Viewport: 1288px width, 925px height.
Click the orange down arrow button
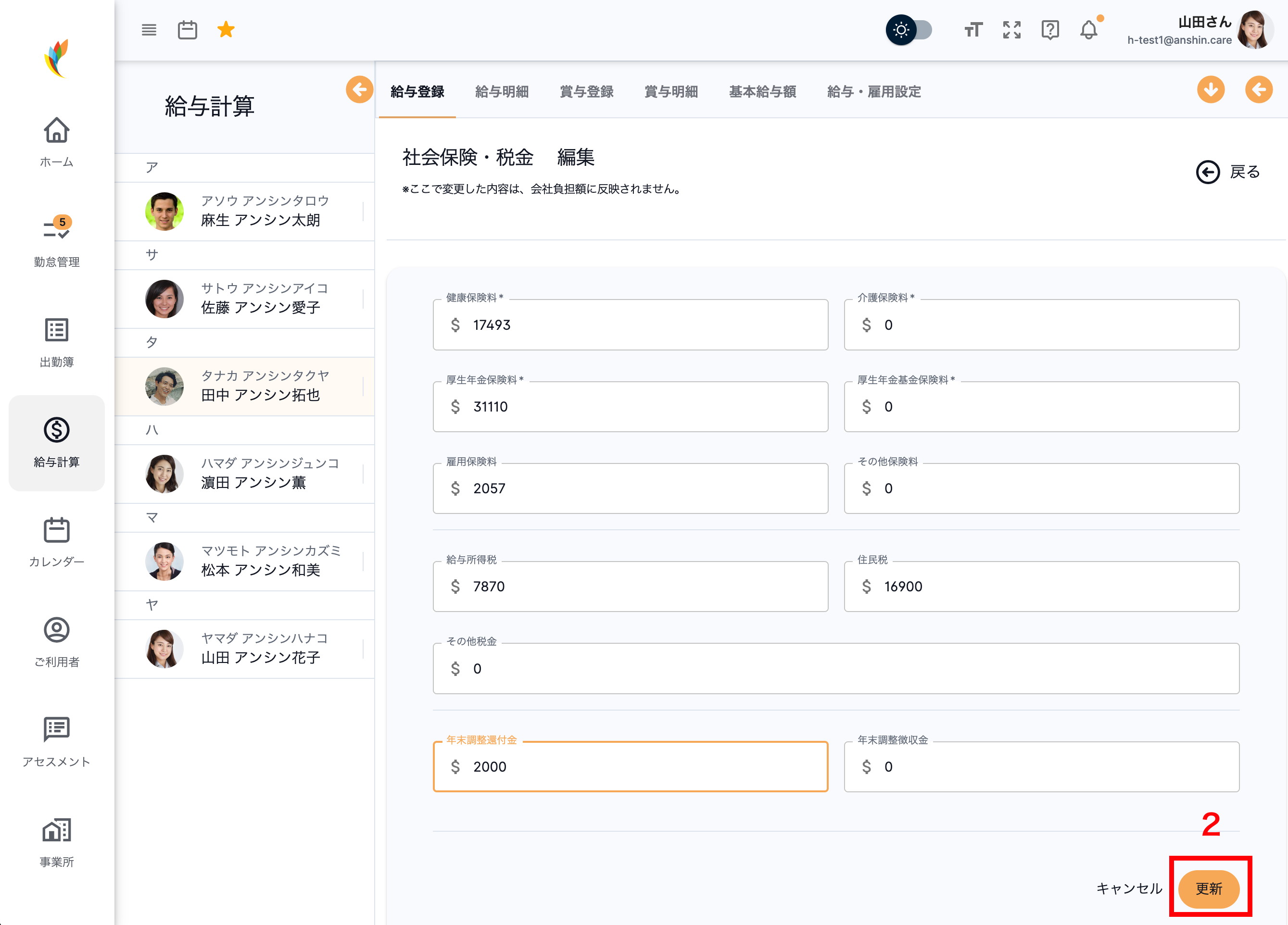coord(1211,90)
